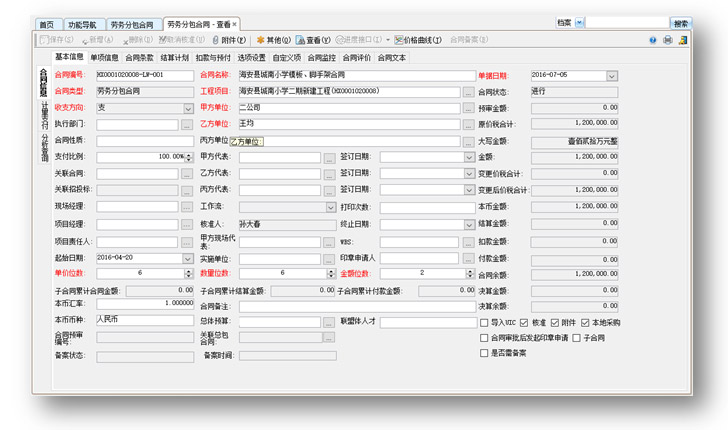Switch to the 扣款与预付 tab

tap(213, 58)
